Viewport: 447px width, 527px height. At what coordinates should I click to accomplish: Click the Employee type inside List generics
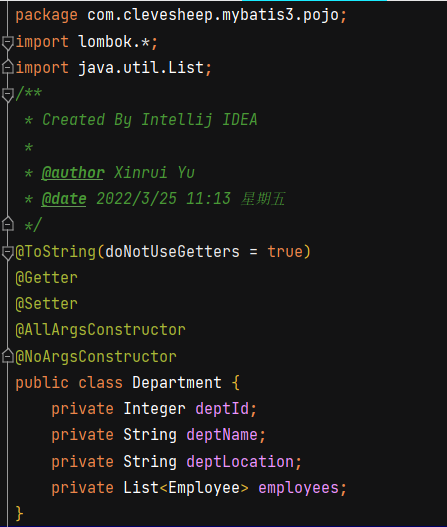click(204, 487)
